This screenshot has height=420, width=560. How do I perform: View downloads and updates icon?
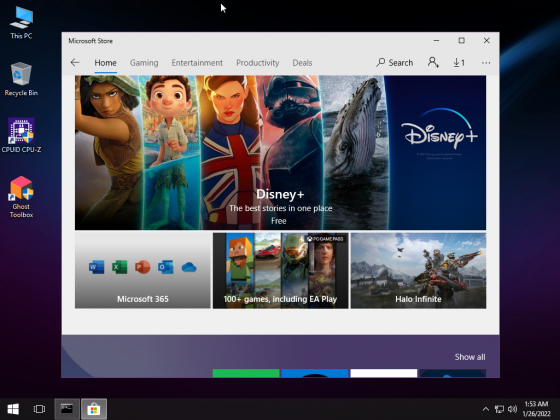pyautogui.click(x=459, y=63)
